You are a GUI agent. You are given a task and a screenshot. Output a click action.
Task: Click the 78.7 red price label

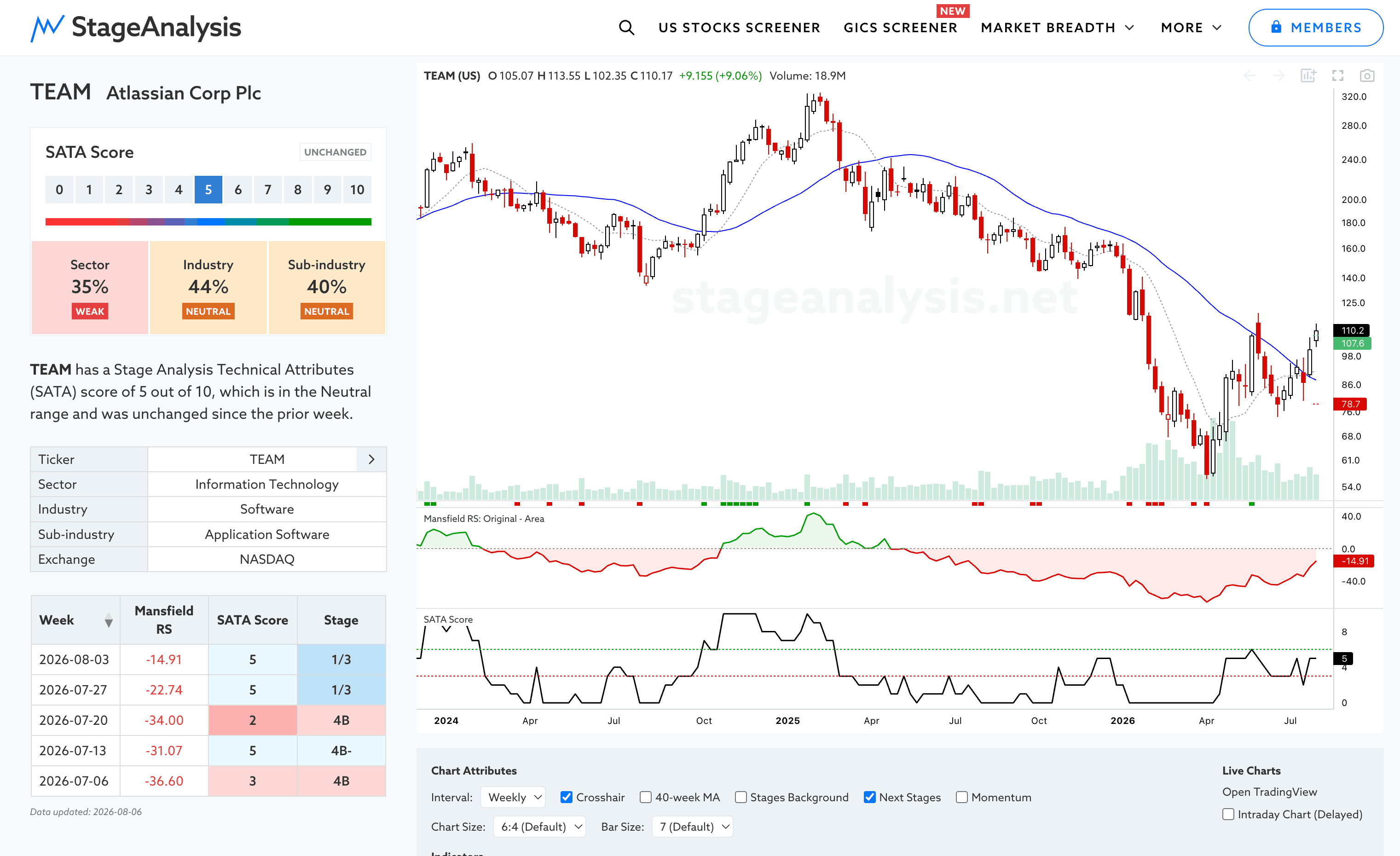pyautogui.click(x=1350, y=404)
